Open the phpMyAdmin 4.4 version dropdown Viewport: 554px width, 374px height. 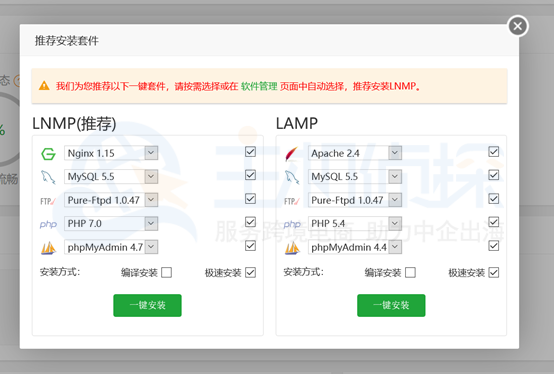[x=355, y=247]
